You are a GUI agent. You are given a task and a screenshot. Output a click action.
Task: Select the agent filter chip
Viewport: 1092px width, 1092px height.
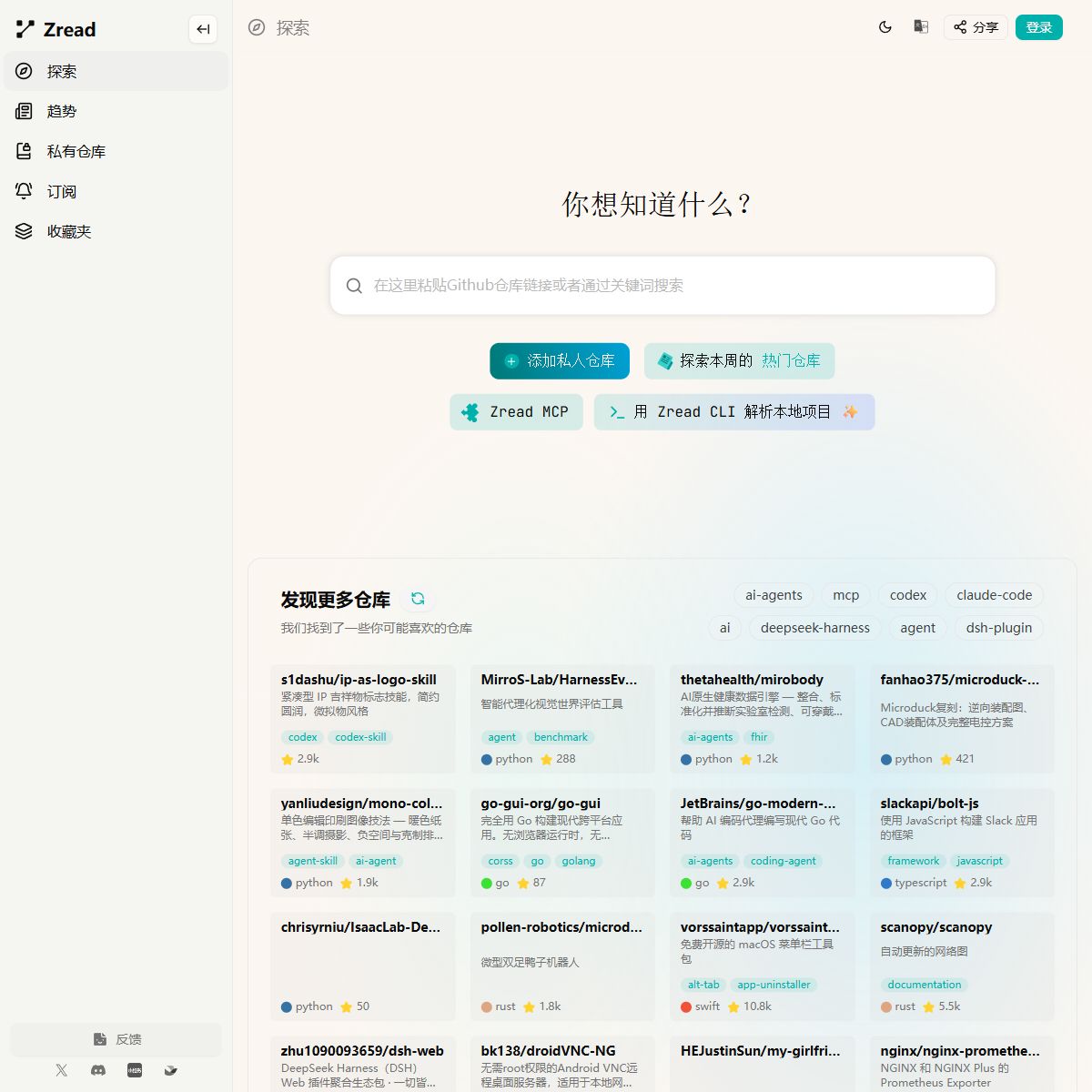(918, 628)
